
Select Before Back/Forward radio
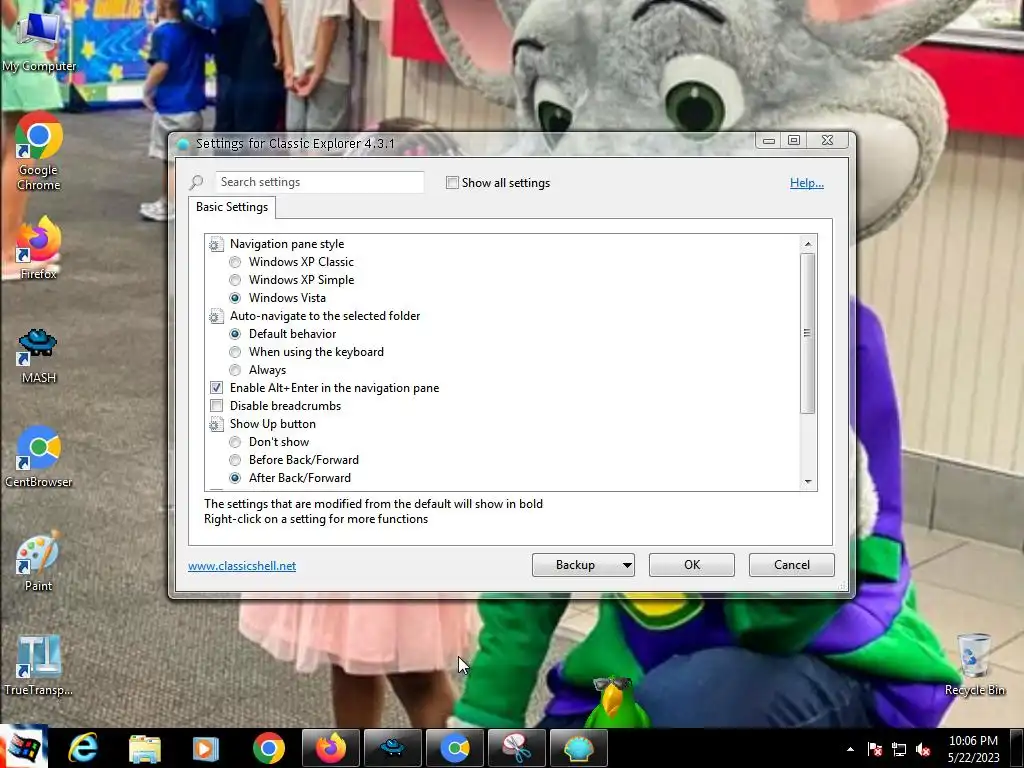point(235,460)
